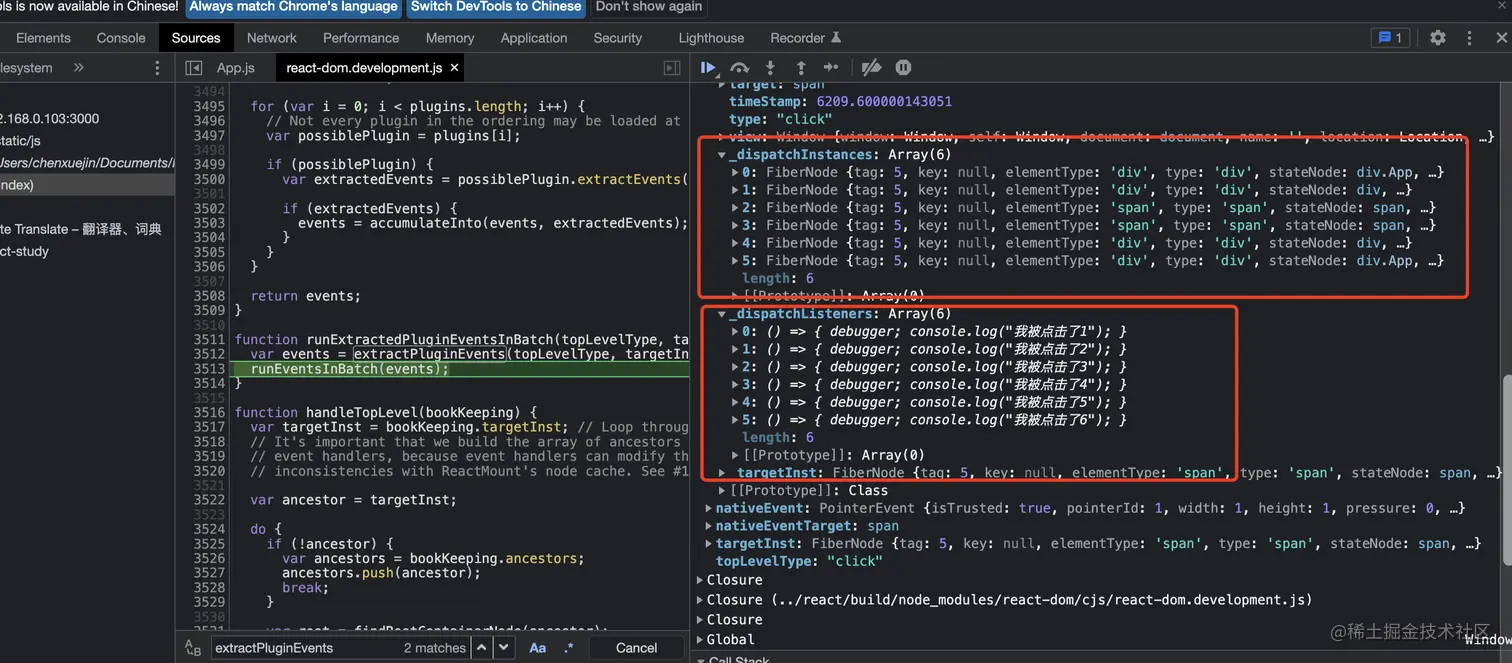Go to previous search match
The width and height of the screenshot is (1512, 663).
coord(482,648)
